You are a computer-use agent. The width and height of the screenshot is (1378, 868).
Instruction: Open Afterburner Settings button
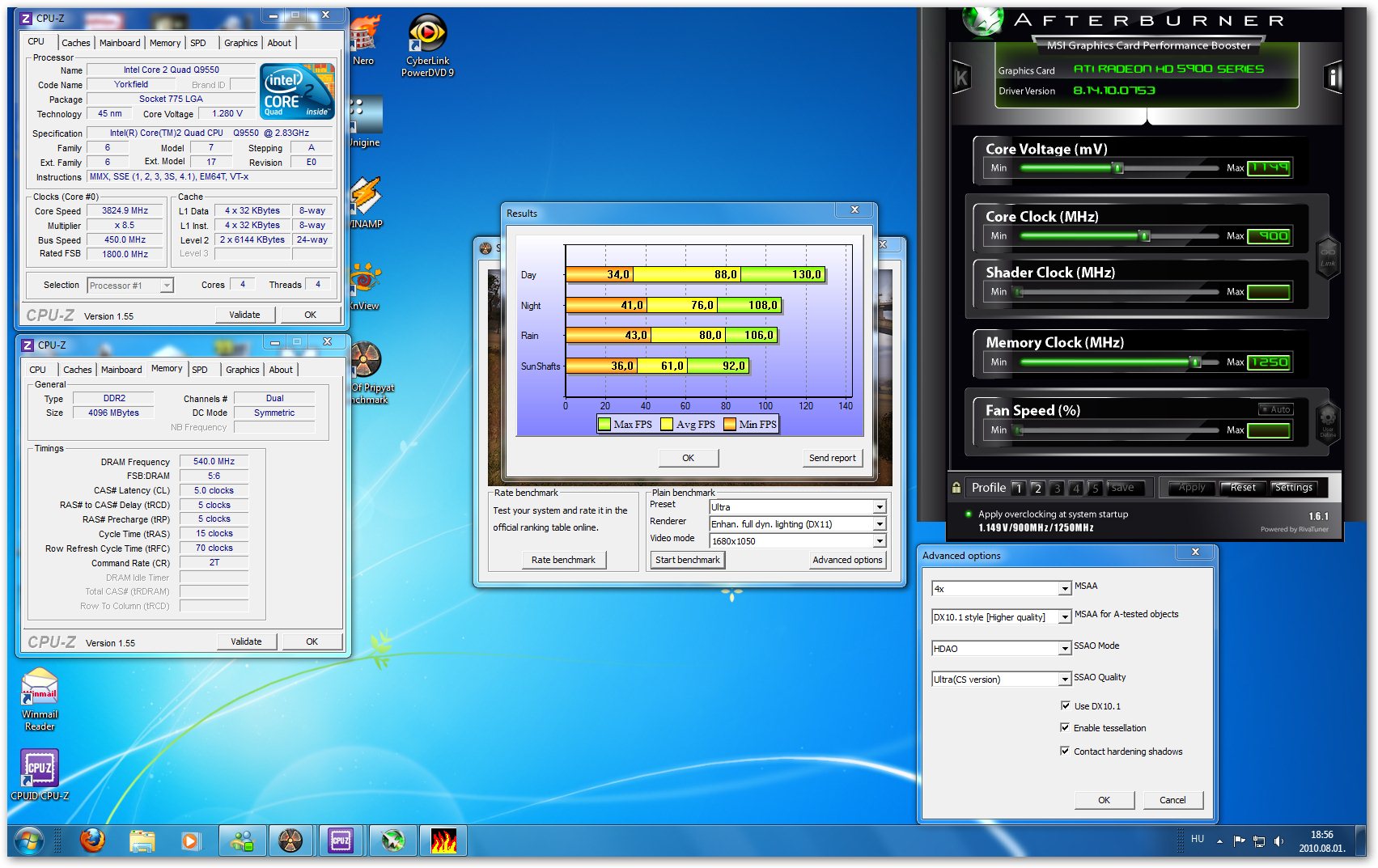[1293, 488]
